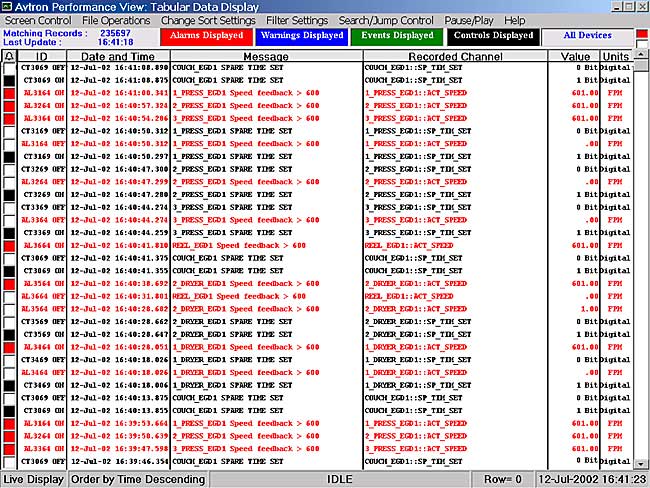Image resolution: width=650 pixels, height=488 pixels.
Task: Open the Screen Control menu
Action: click(x=38, y=20)
